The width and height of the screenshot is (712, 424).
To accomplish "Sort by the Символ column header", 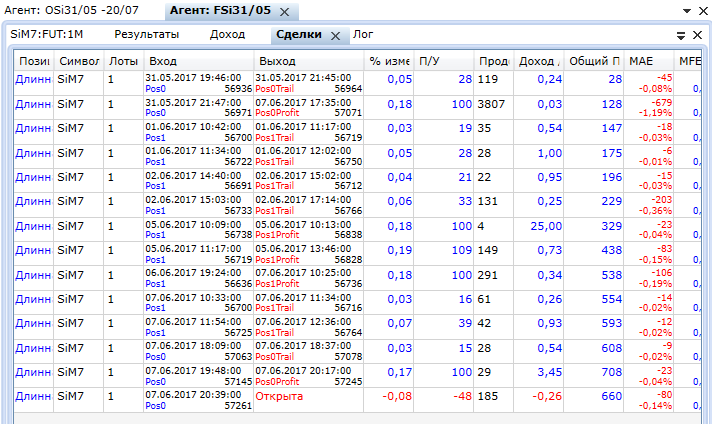I will [79, 61].
